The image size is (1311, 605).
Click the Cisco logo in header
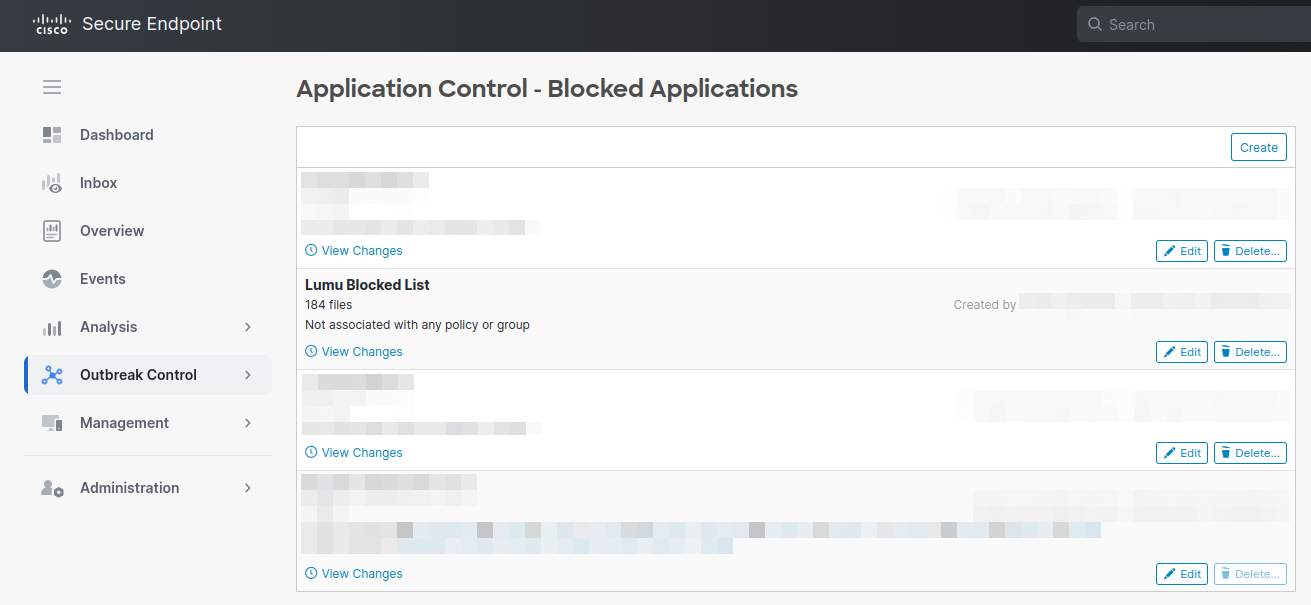[51, 24]
